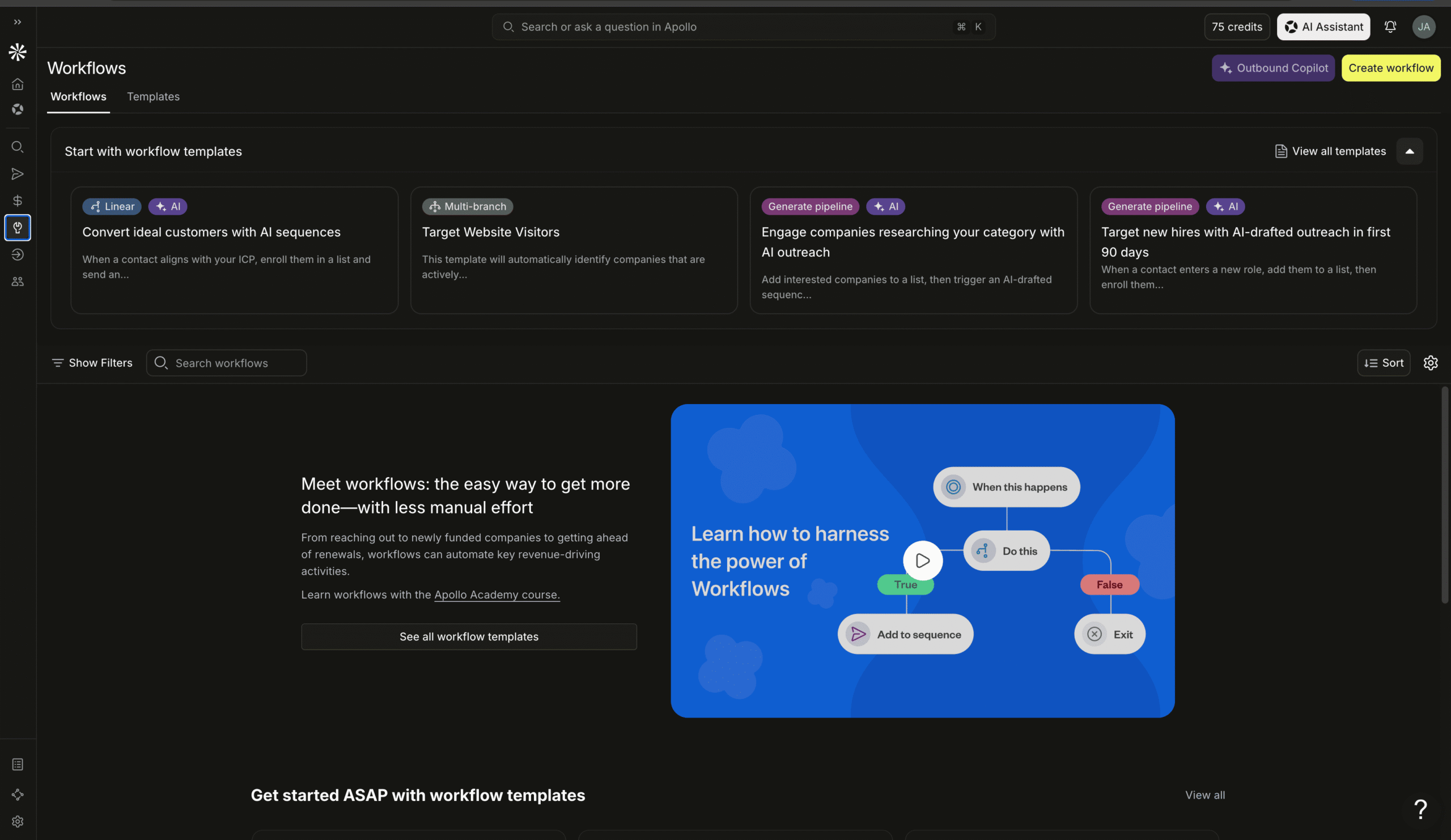The image size is (1451, 840).
Task: Click the Linear tag on first template
Action: [x=112, y=207]
